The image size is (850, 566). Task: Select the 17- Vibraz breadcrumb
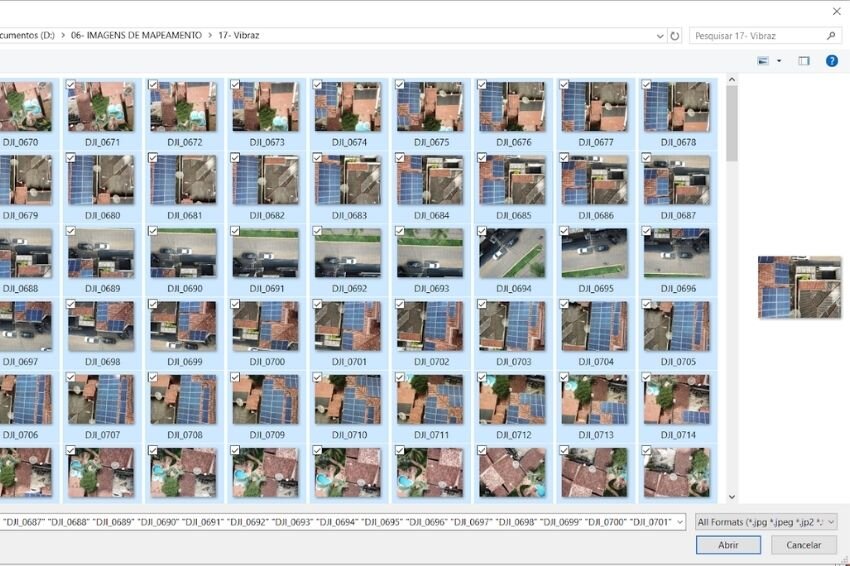[238, 36]
